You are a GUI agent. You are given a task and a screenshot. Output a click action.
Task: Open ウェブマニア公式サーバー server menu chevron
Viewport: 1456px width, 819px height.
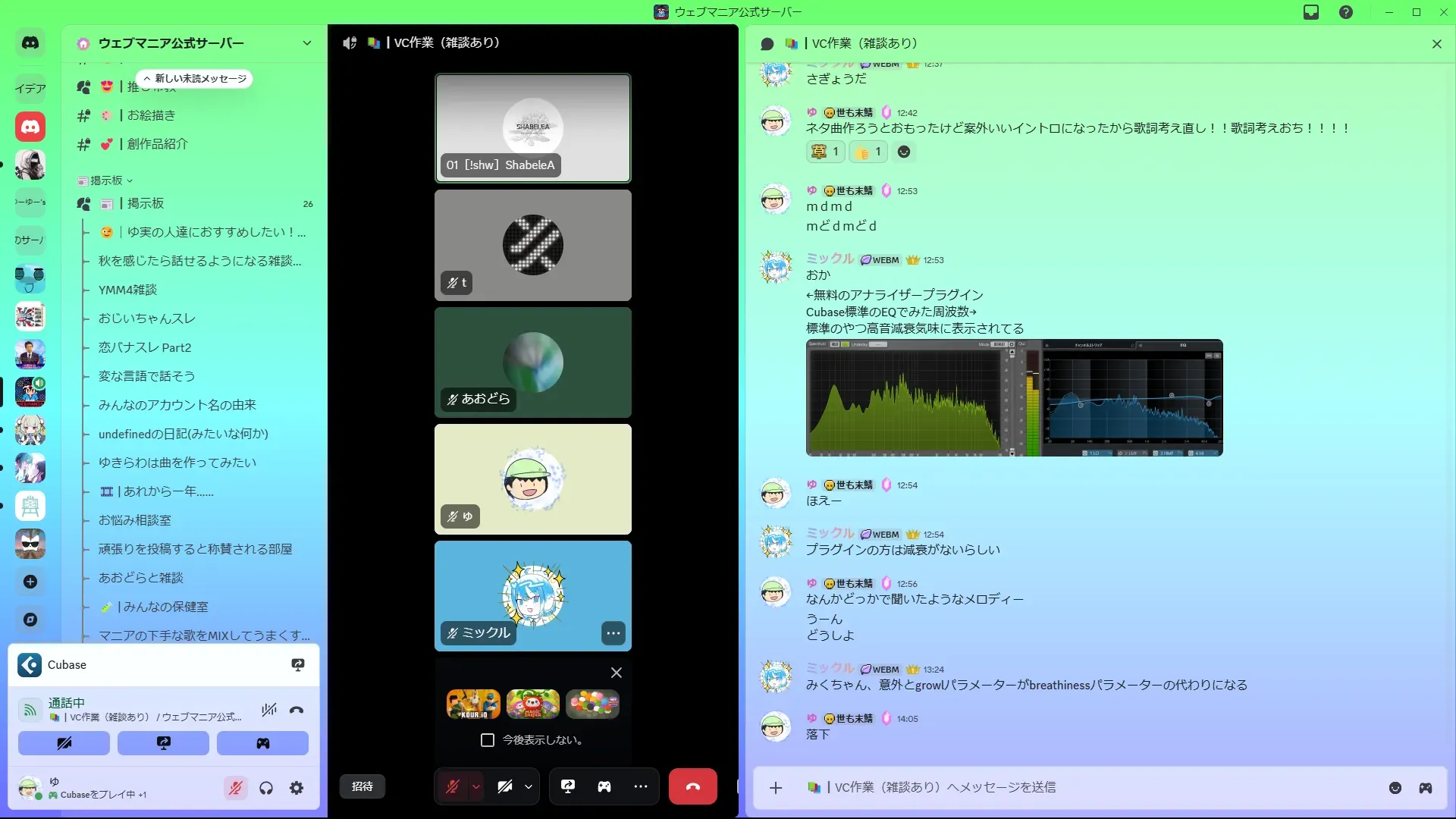point(306,43)
